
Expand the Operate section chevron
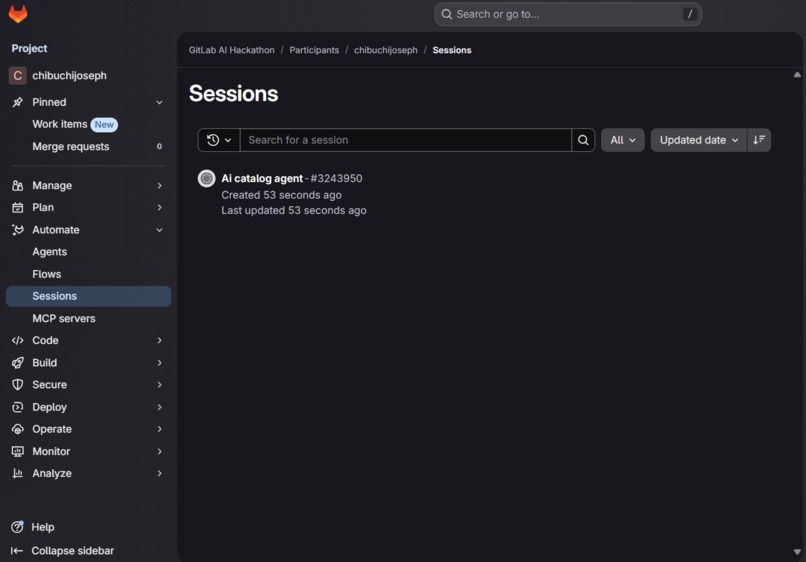(159, 429)
